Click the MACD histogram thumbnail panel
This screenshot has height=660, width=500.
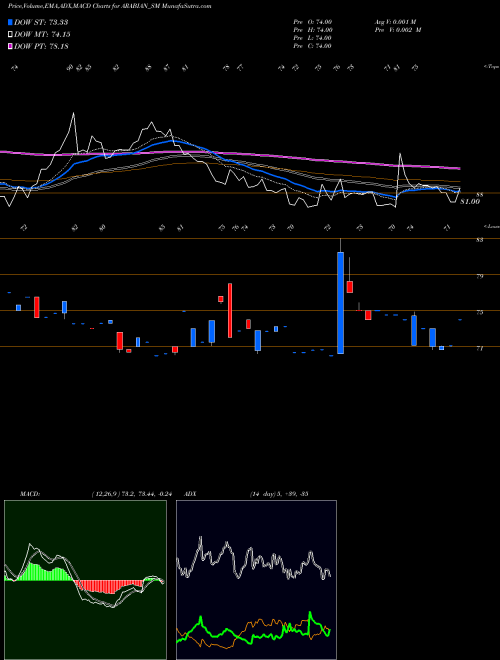coord(85,580)
